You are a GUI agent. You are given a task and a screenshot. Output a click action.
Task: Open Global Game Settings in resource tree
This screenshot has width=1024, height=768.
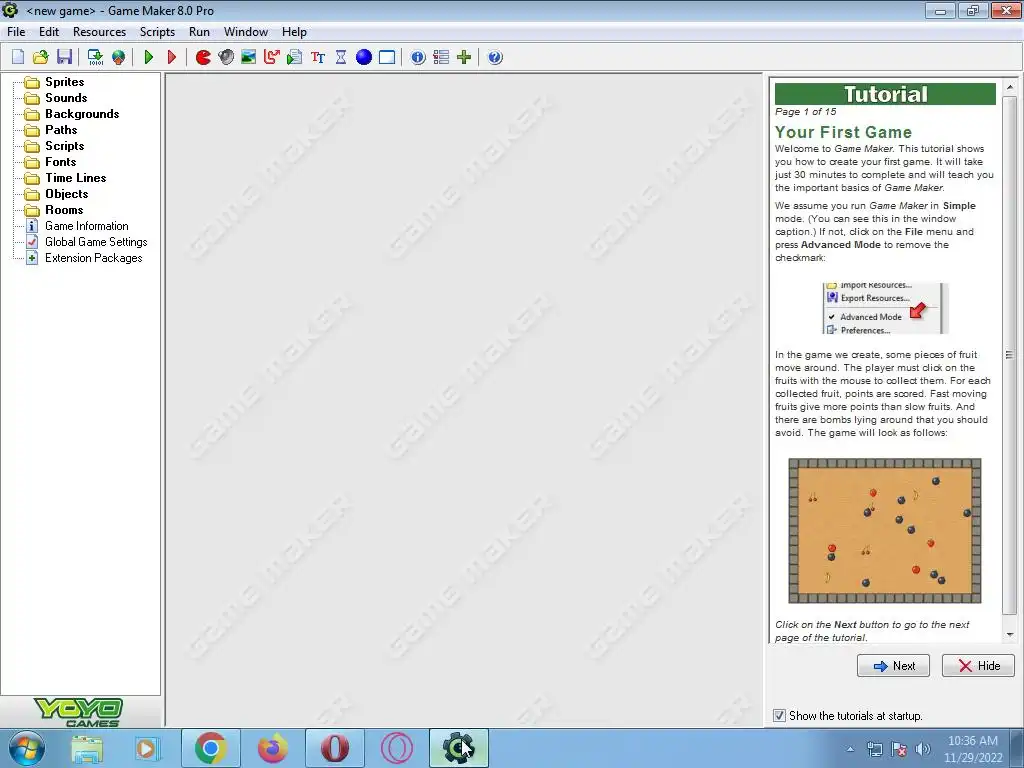tap(87, 242)
